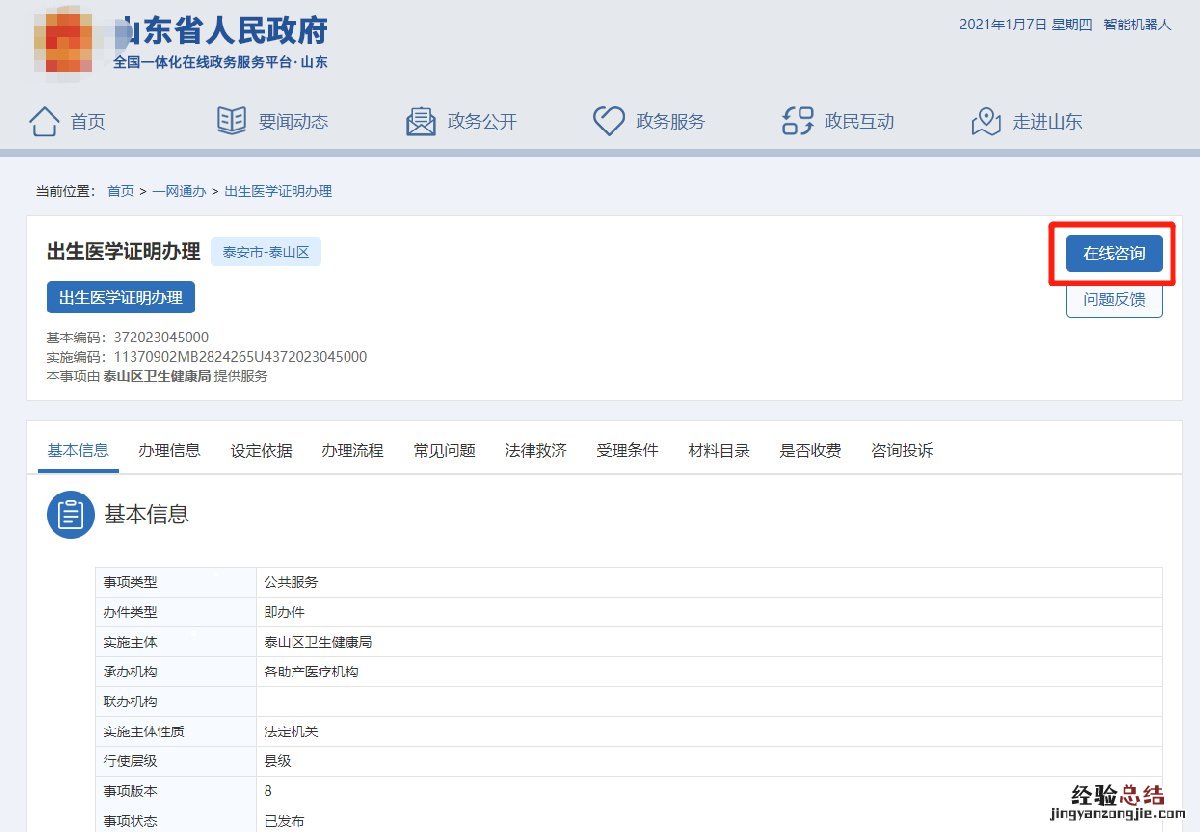Click the envelope icon beside 政务公开
Image resolution: width=1200 pixels, height=832 pixels.
[x=421, y=121]
